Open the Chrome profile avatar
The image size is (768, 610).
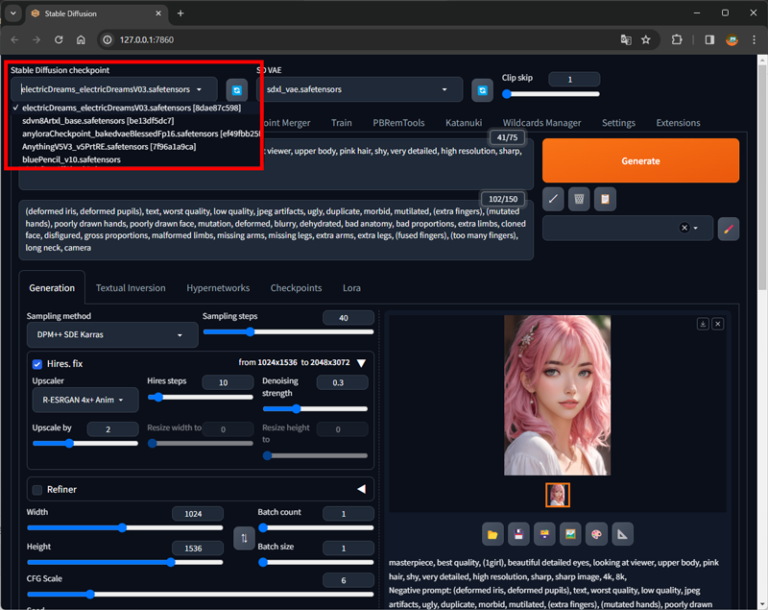click(x=732, y=40)
